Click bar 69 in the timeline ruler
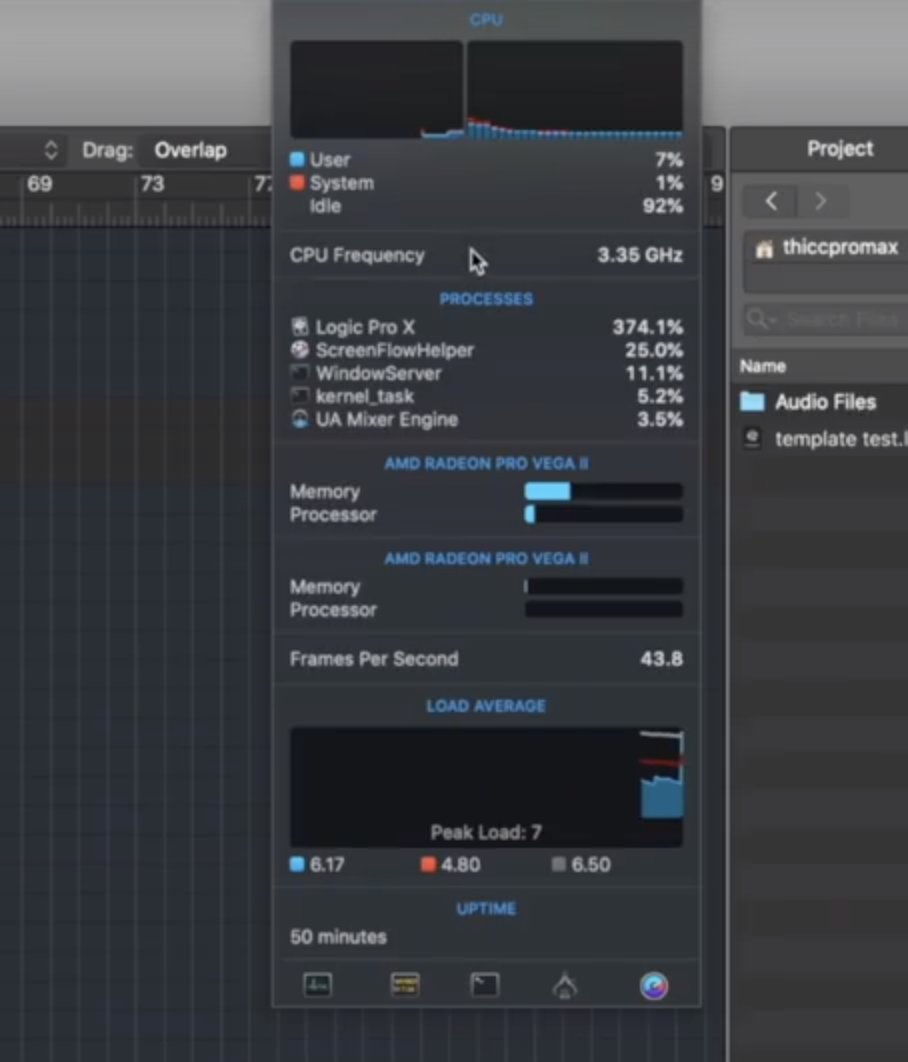Viewport: 908px width, 1062px height. [x=39, y=184]
